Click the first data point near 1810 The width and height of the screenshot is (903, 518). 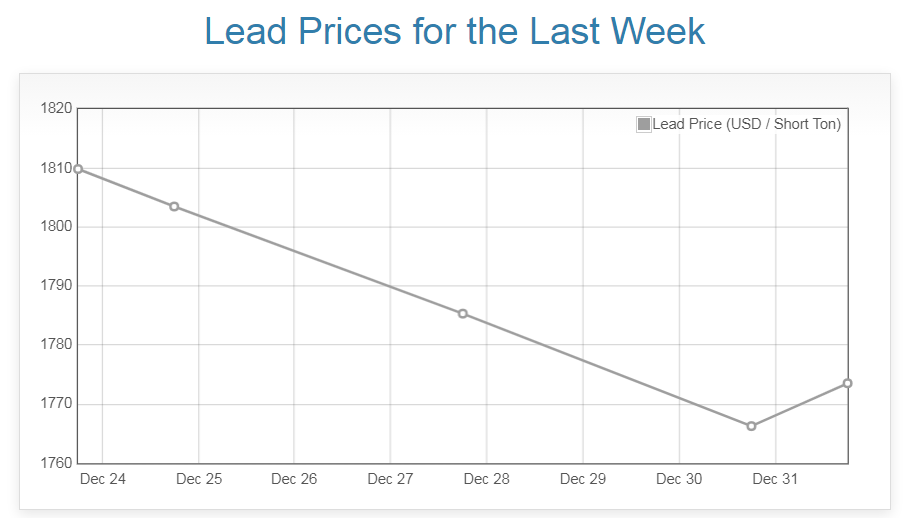pyautogui.click(x=78, y=169)
